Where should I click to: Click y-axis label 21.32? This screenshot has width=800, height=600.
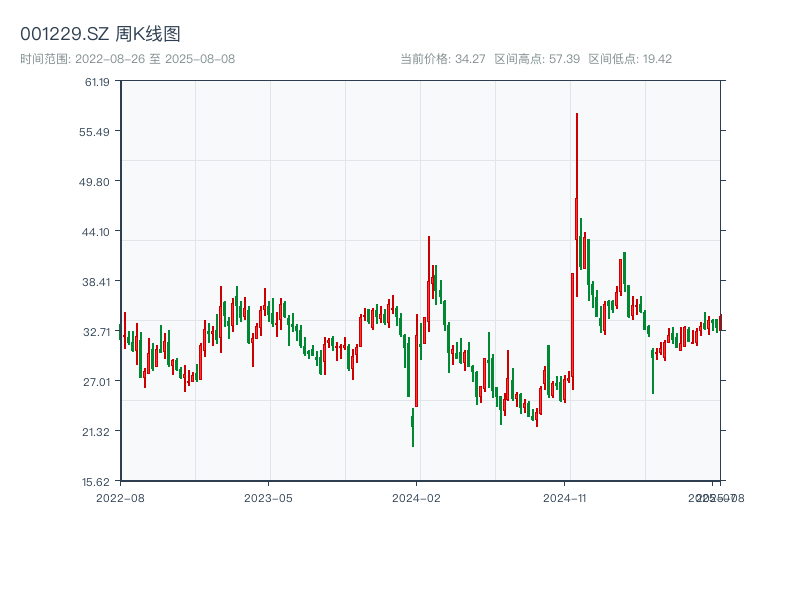(96, 432)
